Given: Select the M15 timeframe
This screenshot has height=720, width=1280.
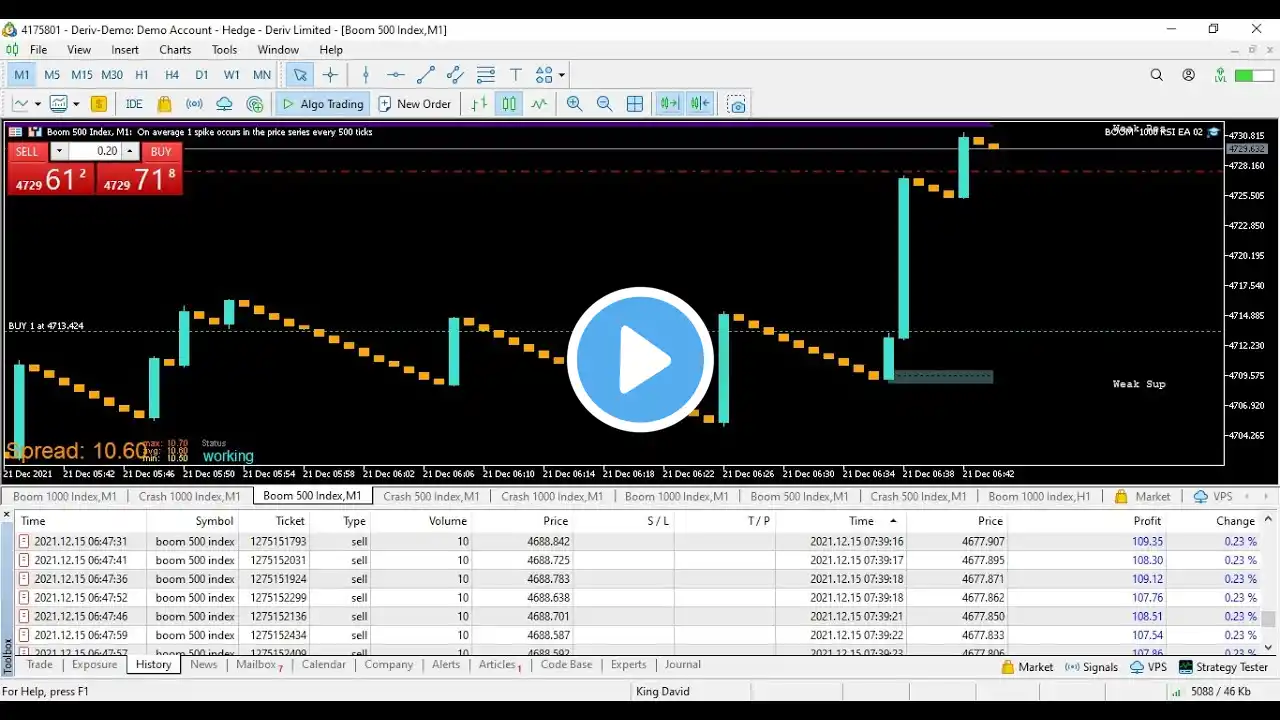Looking at the screenshot, I should (x=82, y=75).
